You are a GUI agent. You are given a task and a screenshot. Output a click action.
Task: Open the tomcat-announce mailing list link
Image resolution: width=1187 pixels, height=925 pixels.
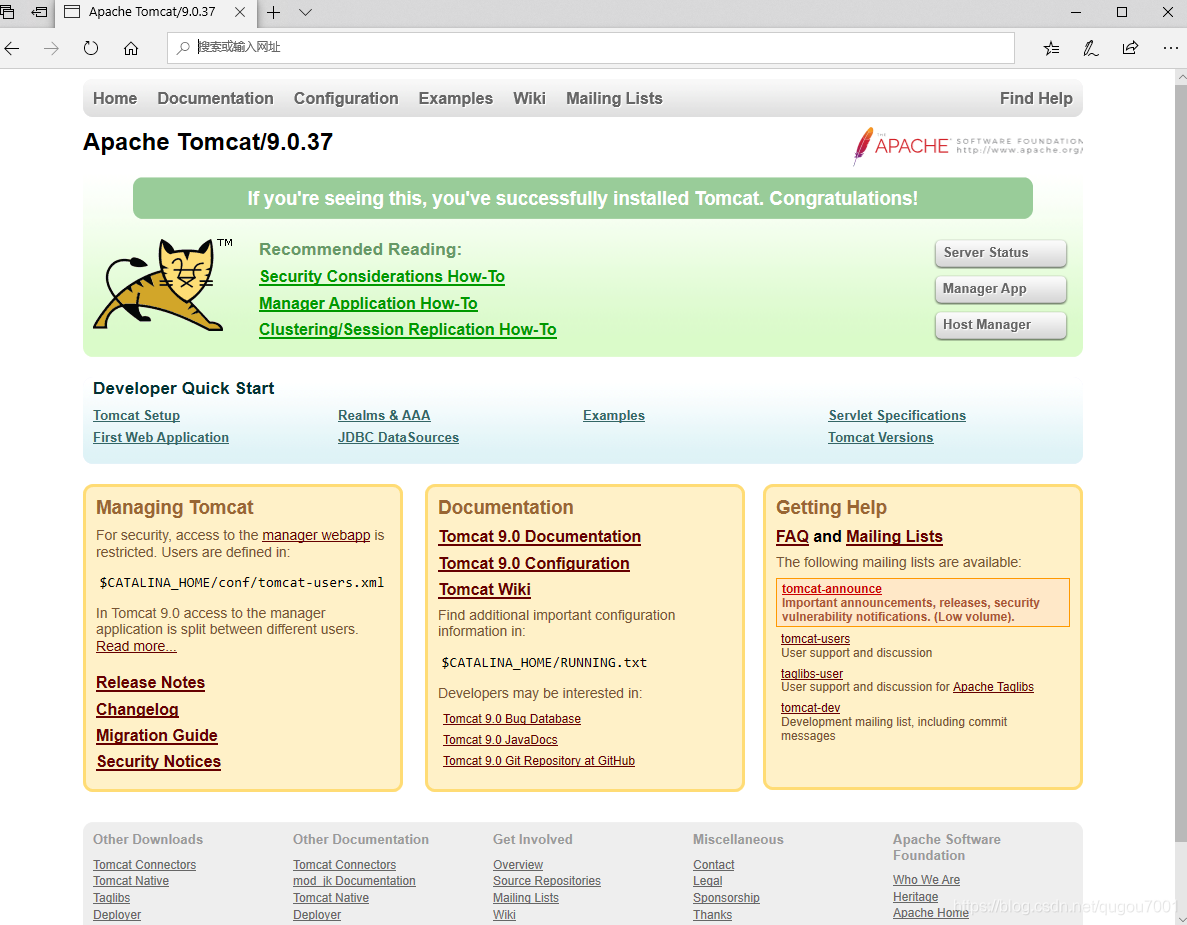click(832, 589)
